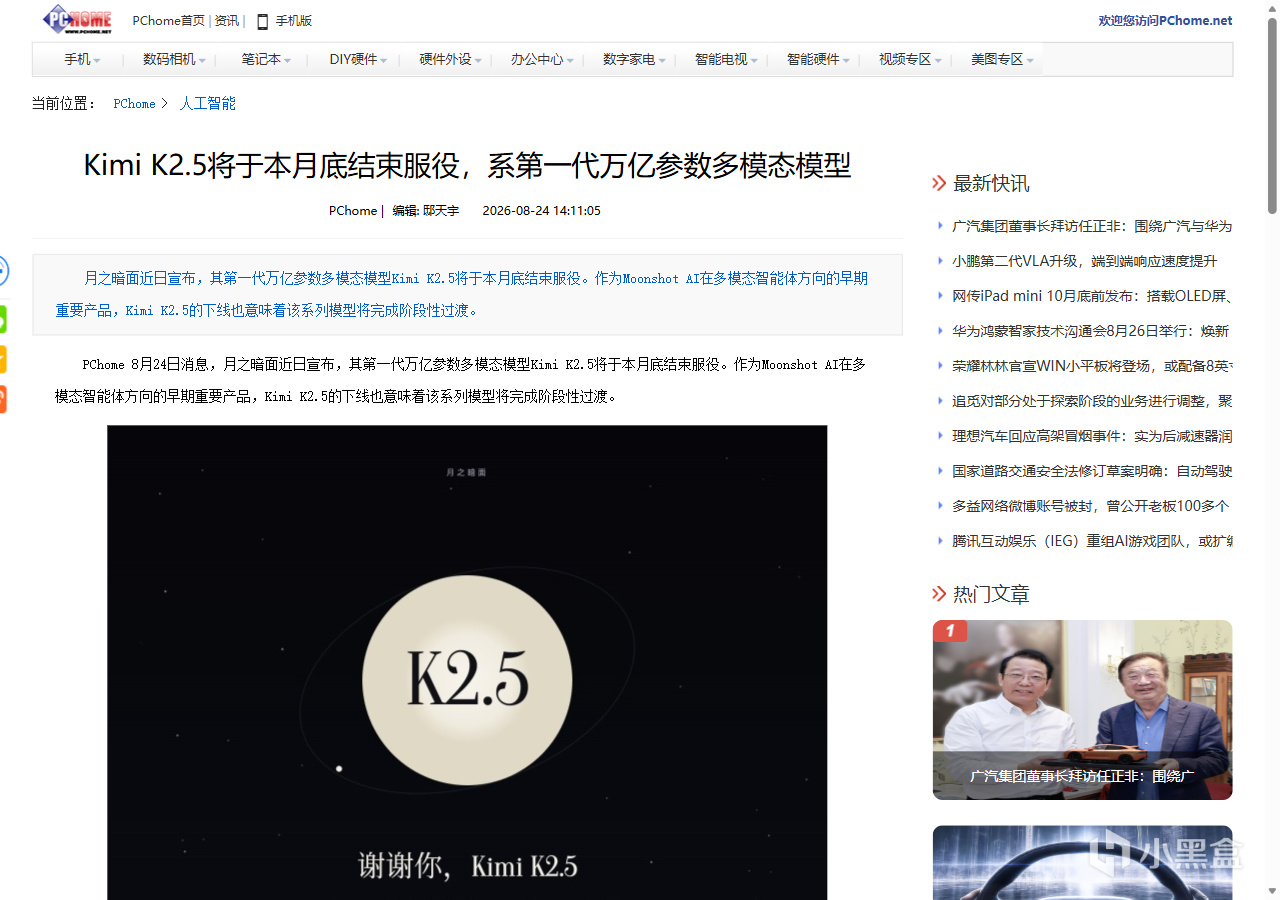This screenshot has width=1280, height=900.
Task: Go to the 资讯 link in header
Action: click(x=227, y=21)
